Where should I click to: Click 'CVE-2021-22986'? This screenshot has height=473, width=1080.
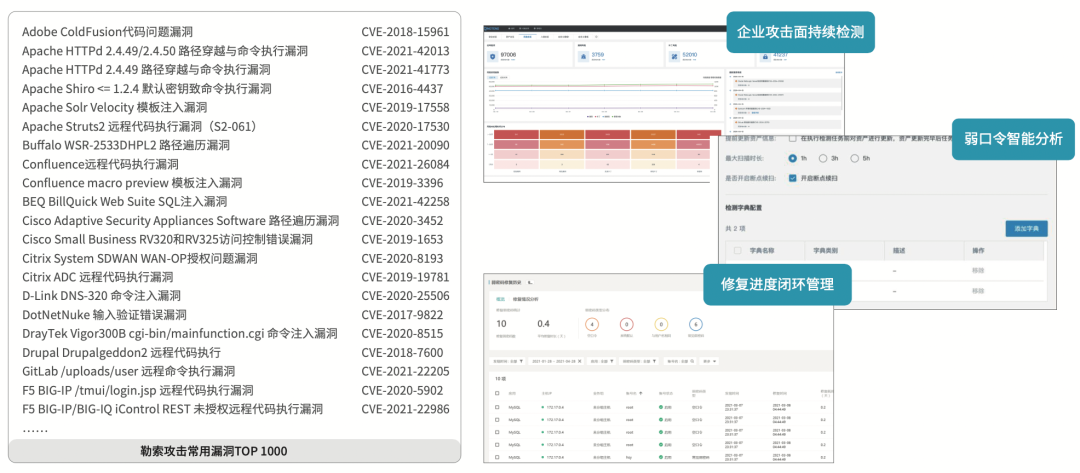coord(405,410)
